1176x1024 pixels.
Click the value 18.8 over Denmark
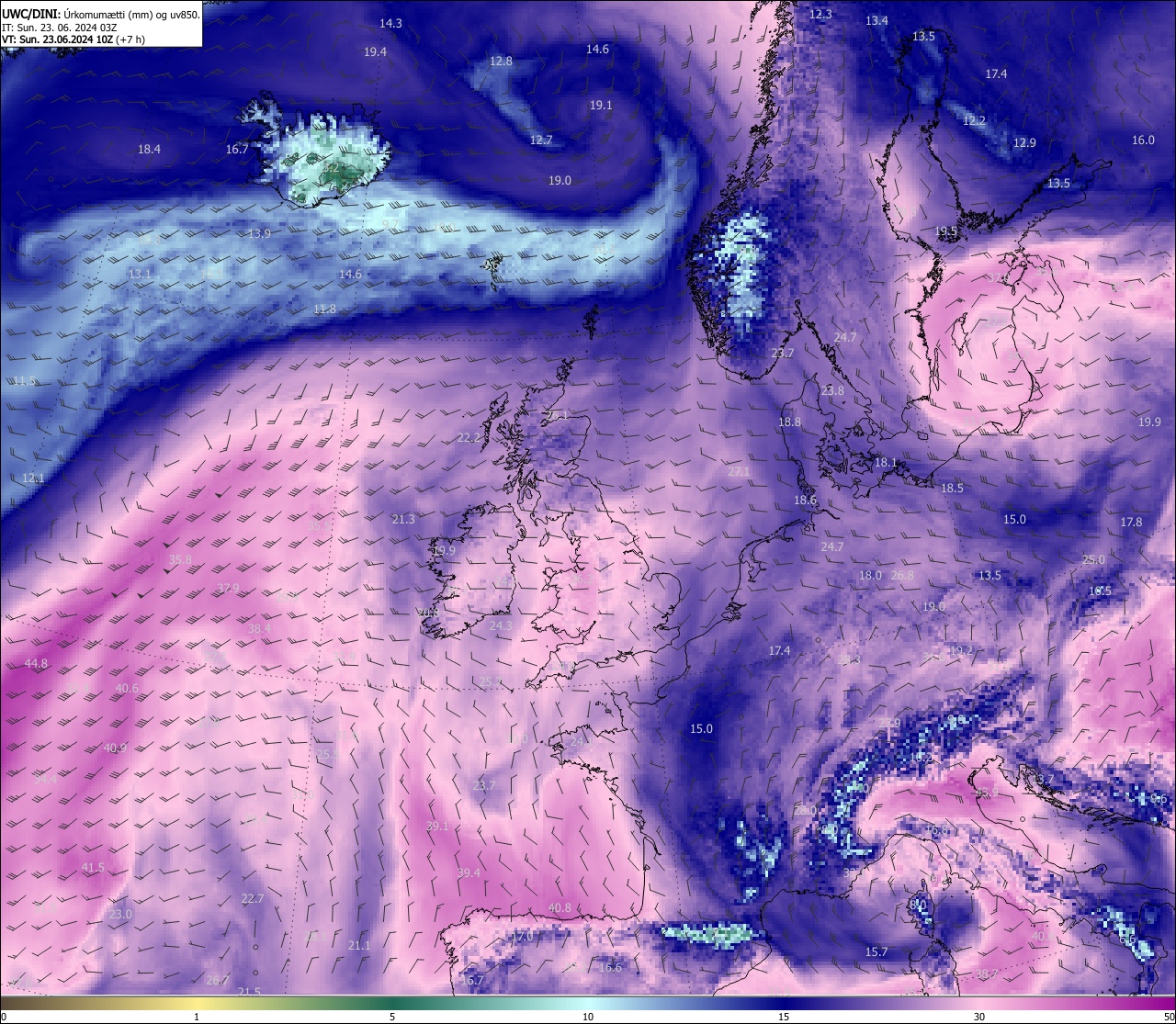point(789,422)
